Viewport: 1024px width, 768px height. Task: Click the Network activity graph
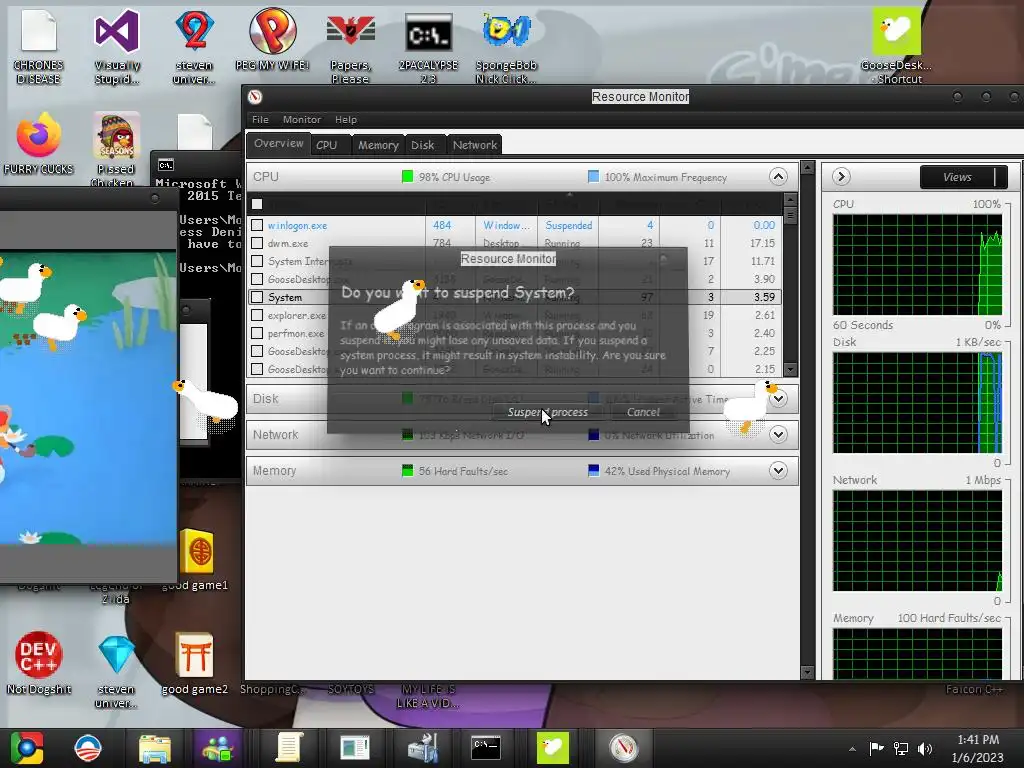click(x=917, y=541)
